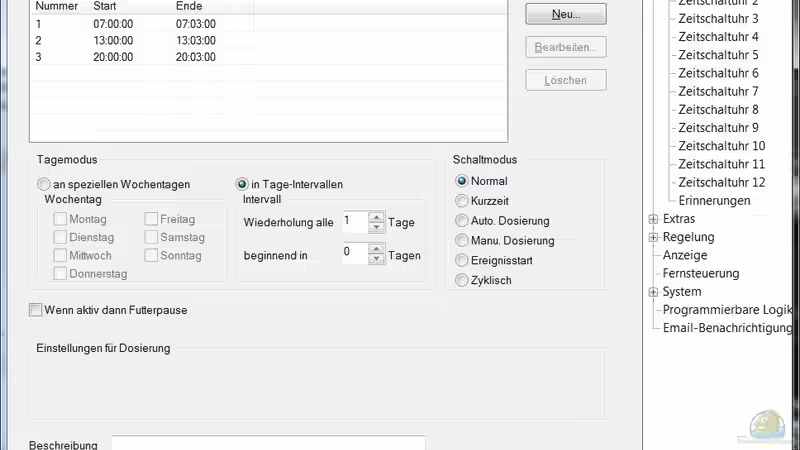Click the Beschreibung text field
Image resolution: width=800 pixels, height=450 pixels.
267,443
